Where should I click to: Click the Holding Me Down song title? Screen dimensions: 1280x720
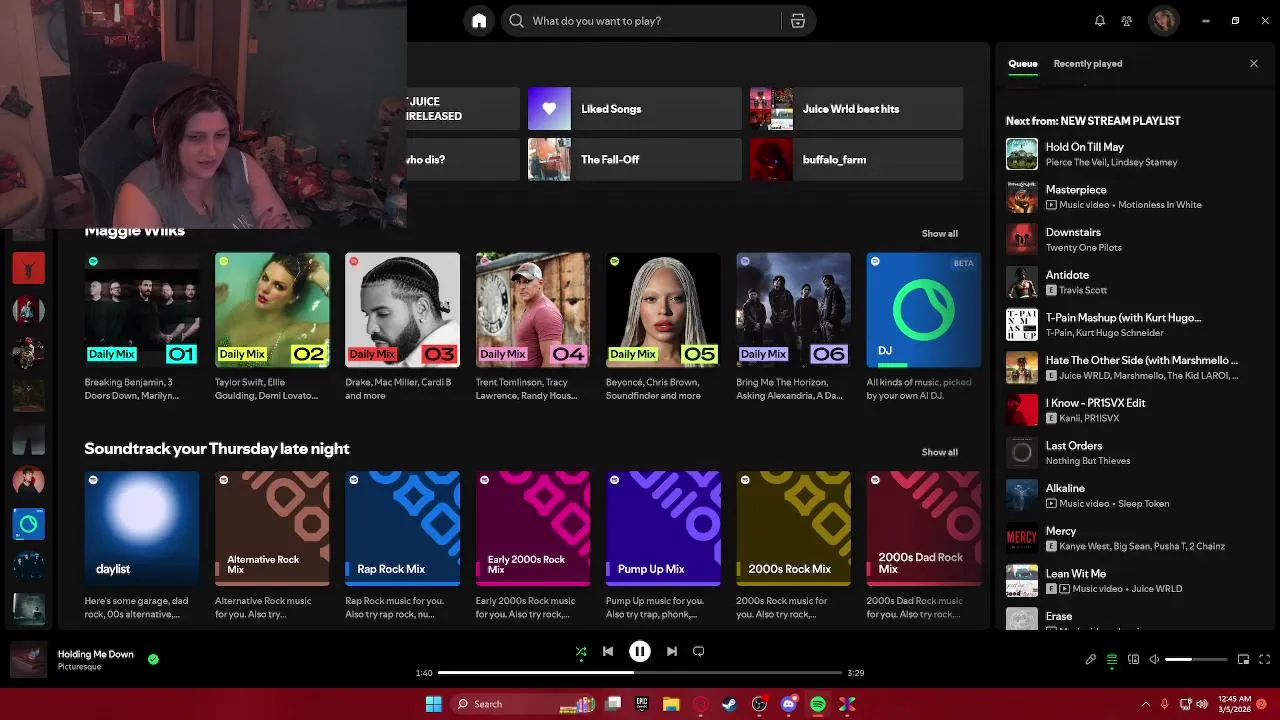pyautogui.click(x=95, y=654)
